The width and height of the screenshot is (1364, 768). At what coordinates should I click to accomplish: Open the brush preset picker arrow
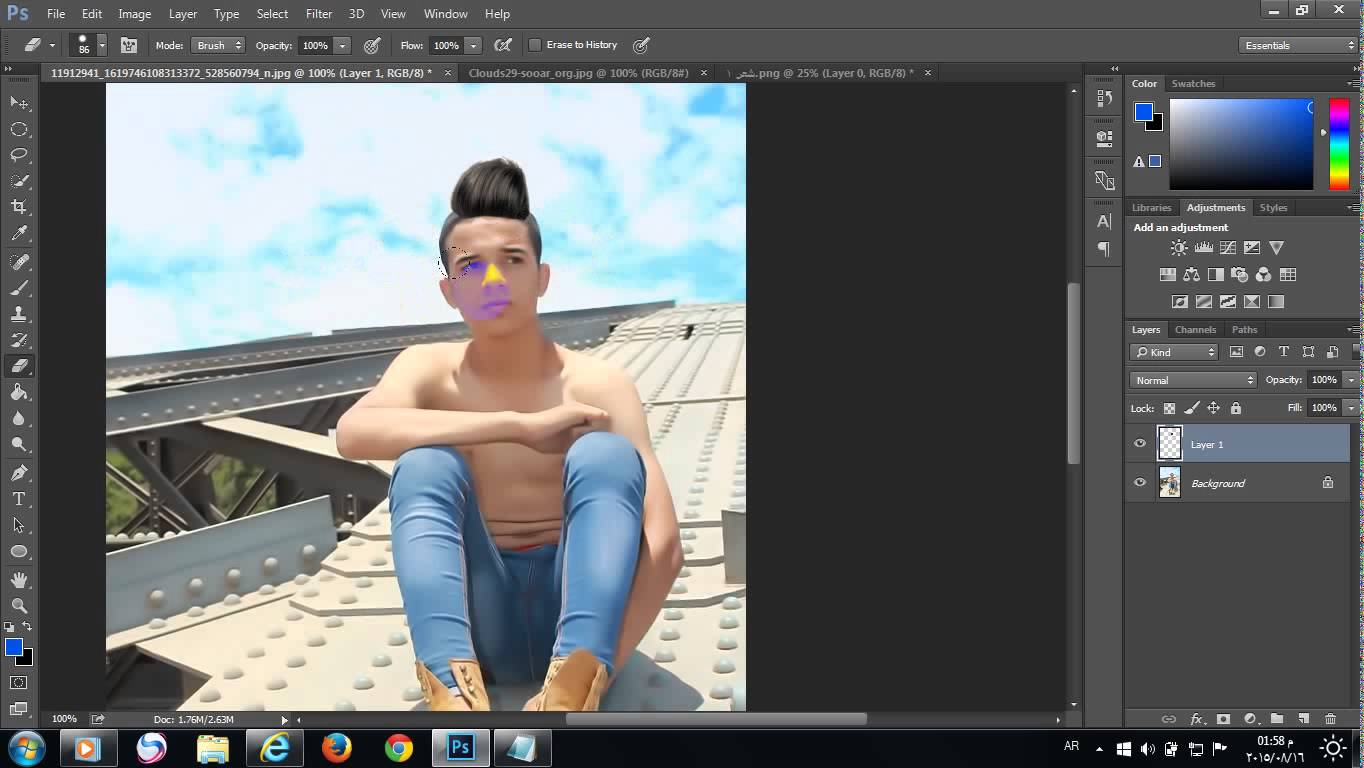(102, 45)
